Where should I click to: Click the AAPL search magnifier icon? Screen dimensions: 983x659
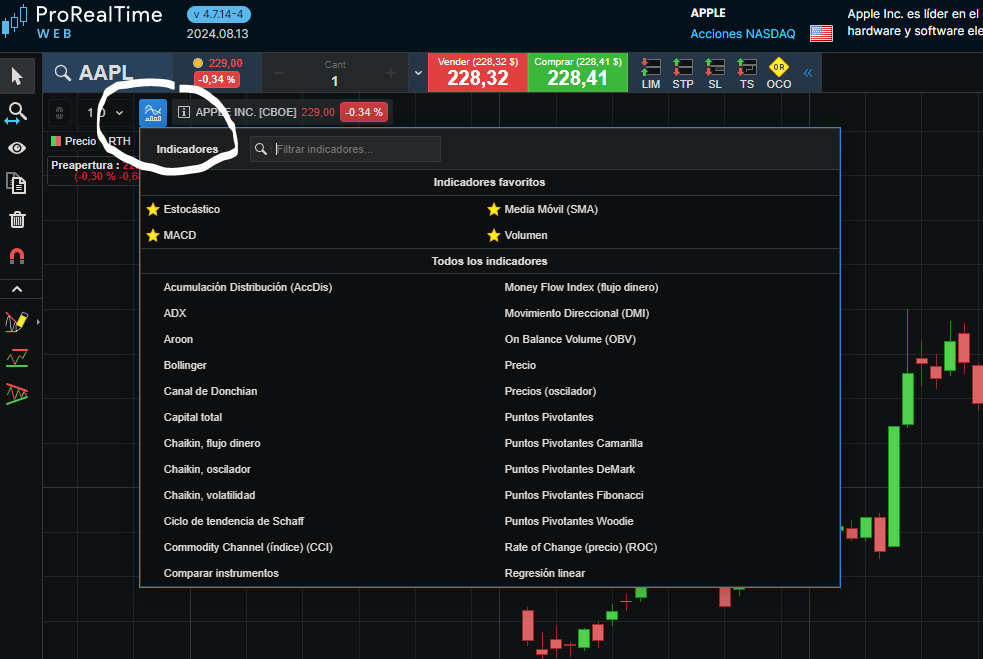[x=62, y=73]
